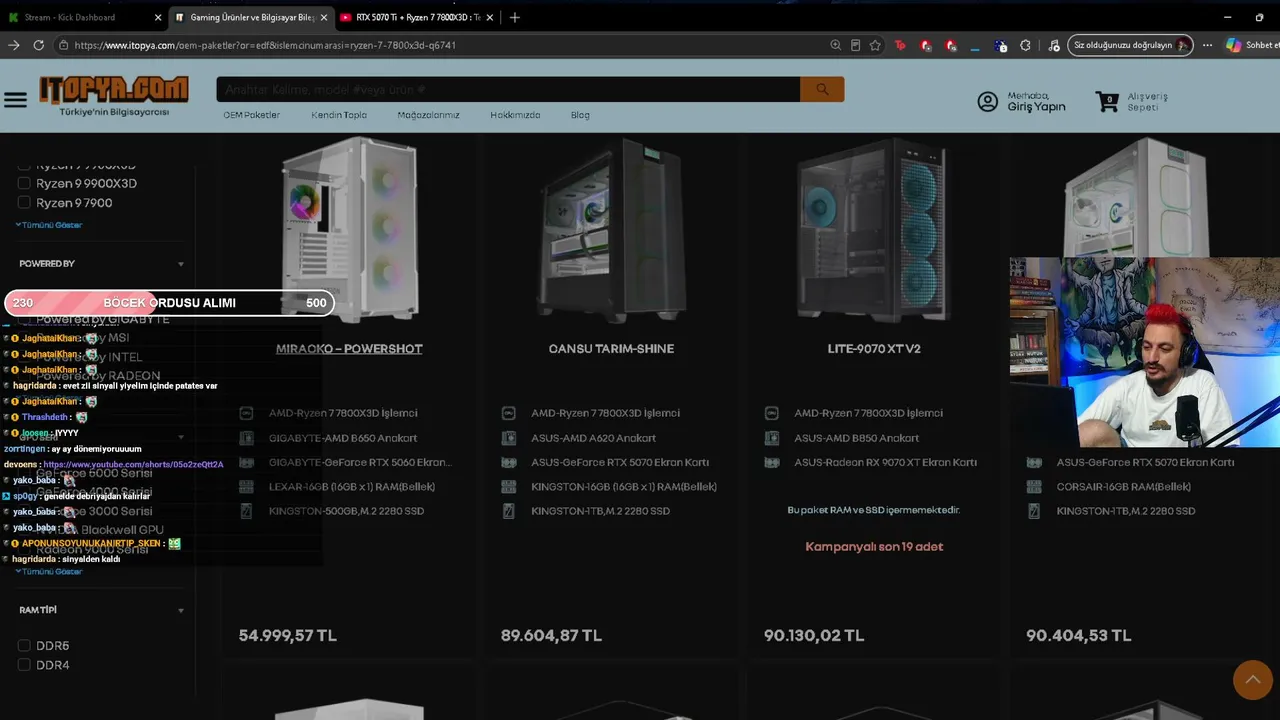Click the LITE-9070 XT V2 case image
This screenshot has height=720, width=1280.
click(874, 230)
